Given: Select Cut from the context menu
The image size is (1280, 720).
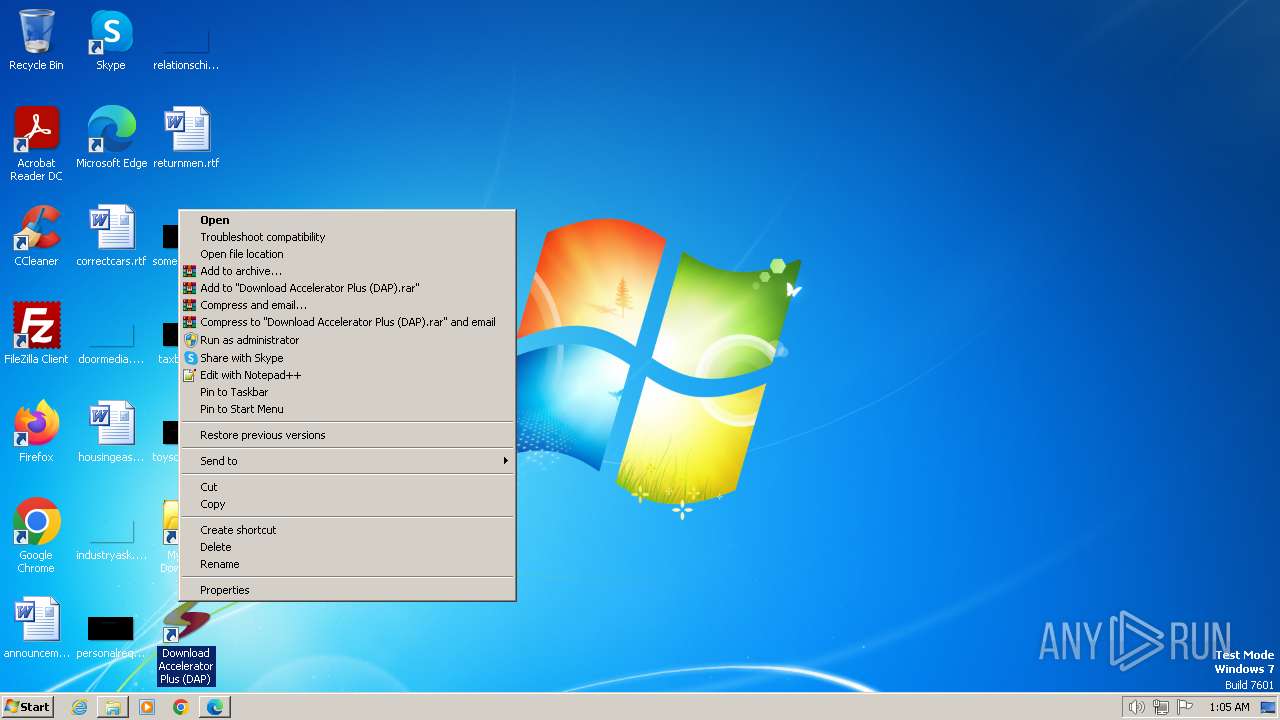Looking at the screenshot, I should coord(347,487).
